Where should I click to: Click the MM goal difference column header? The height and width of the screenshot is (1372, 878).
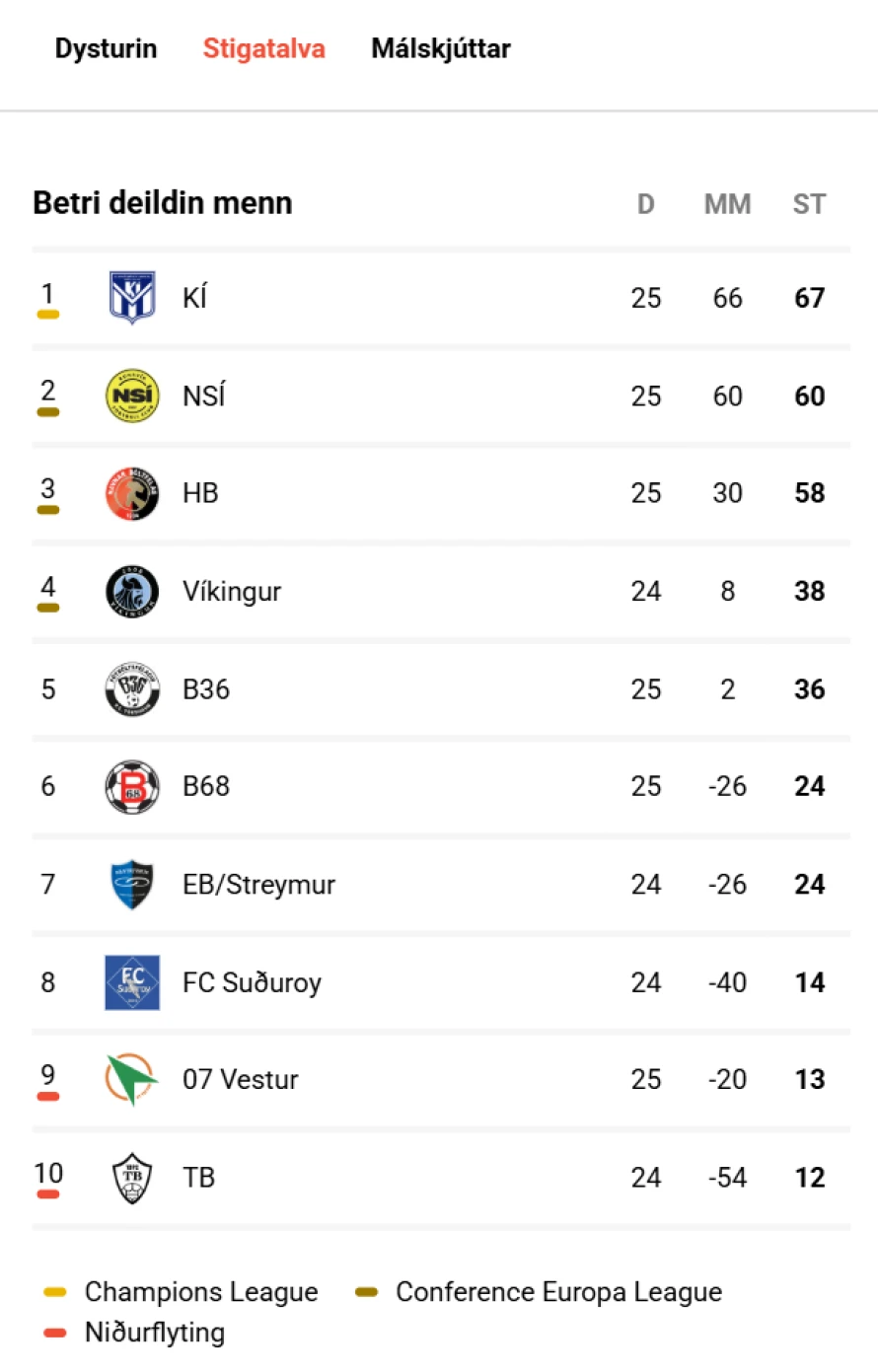(727, 204)
